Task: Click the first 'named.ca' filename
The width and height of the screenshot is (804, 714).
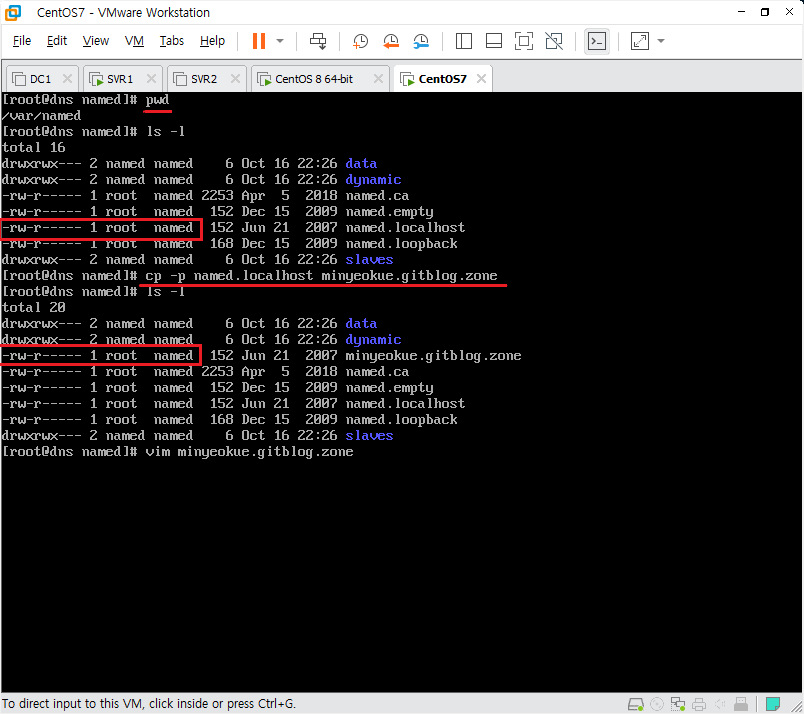Action: [377, 195]
